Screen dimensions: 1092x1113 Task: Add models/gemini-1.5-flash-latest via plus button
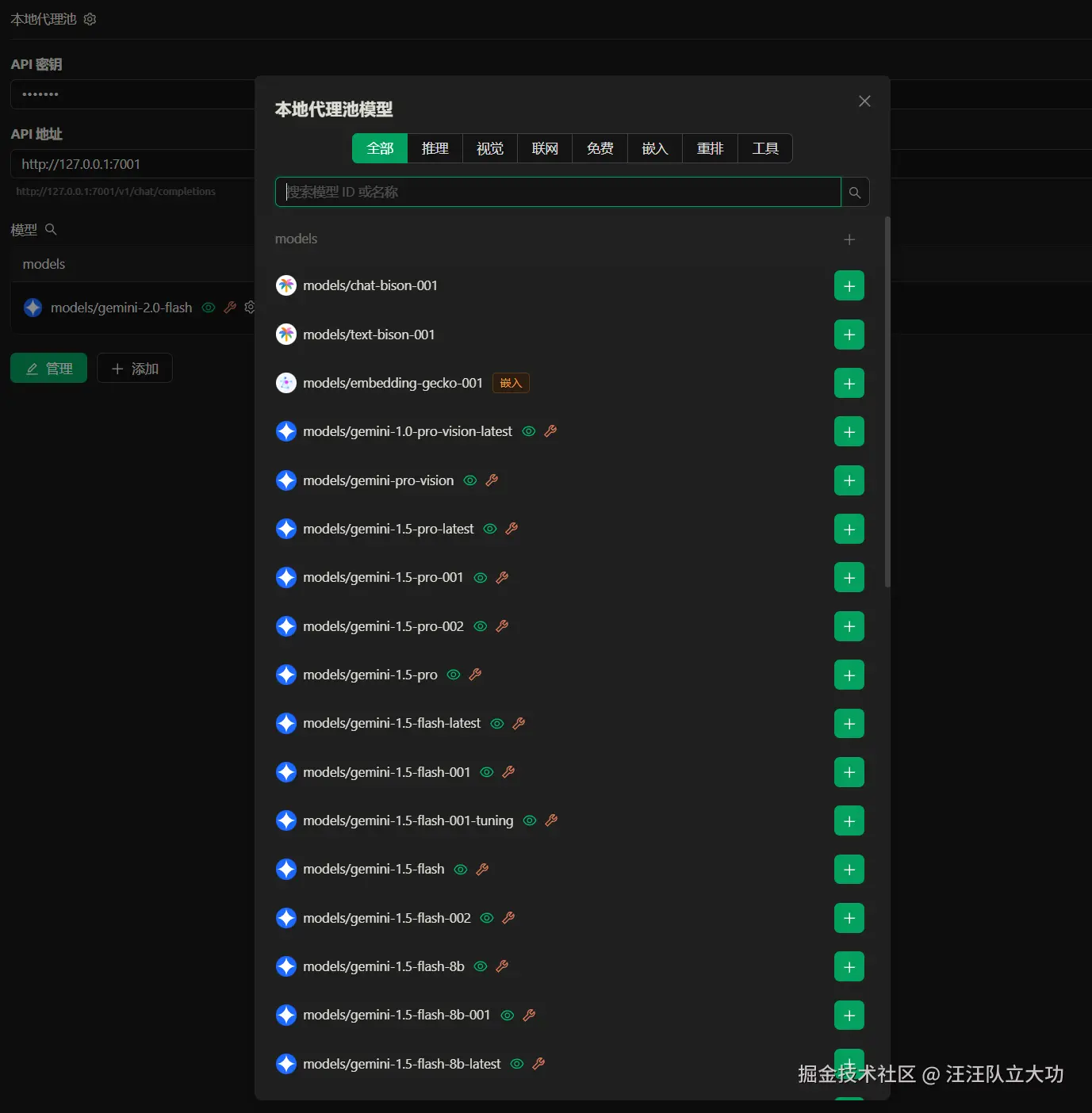coord(849,724)
